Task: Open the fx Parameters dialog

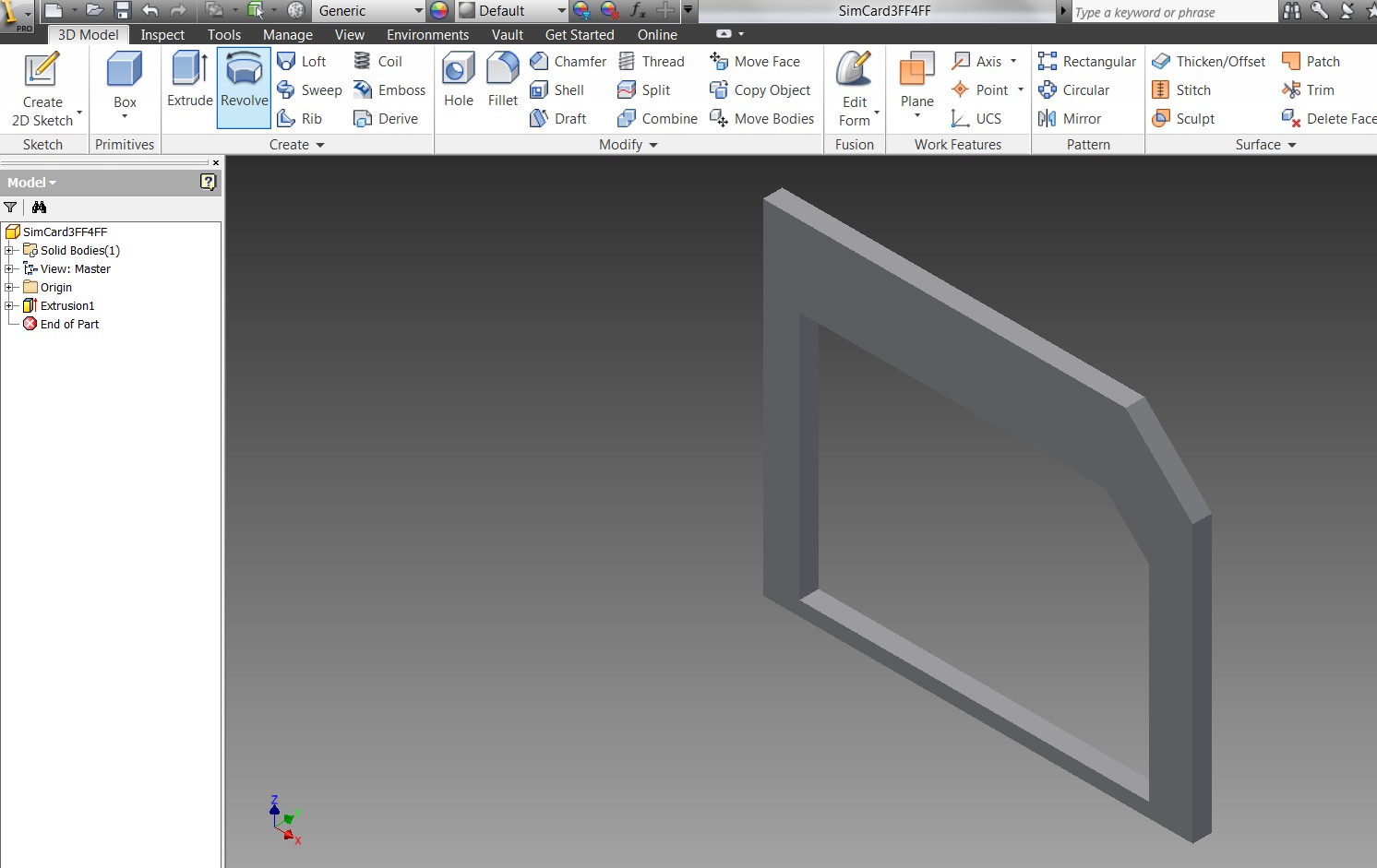Action: coord(638,11)
